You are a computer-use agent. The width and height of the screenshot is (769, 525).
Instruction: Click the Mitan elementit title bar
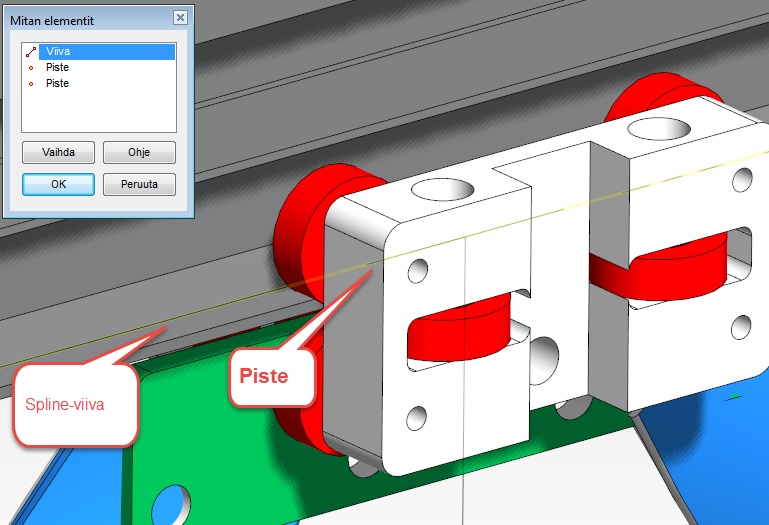pyautogui.click(x=80, y=18)
